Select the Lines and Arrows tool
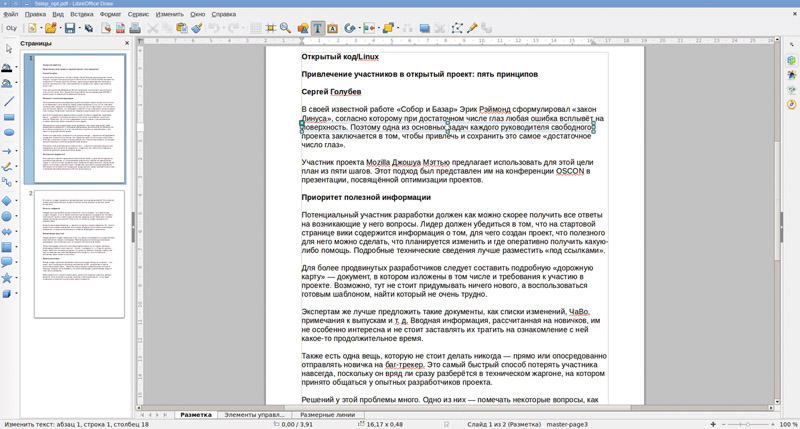This screenshot has width=800, height=429. 7,150
